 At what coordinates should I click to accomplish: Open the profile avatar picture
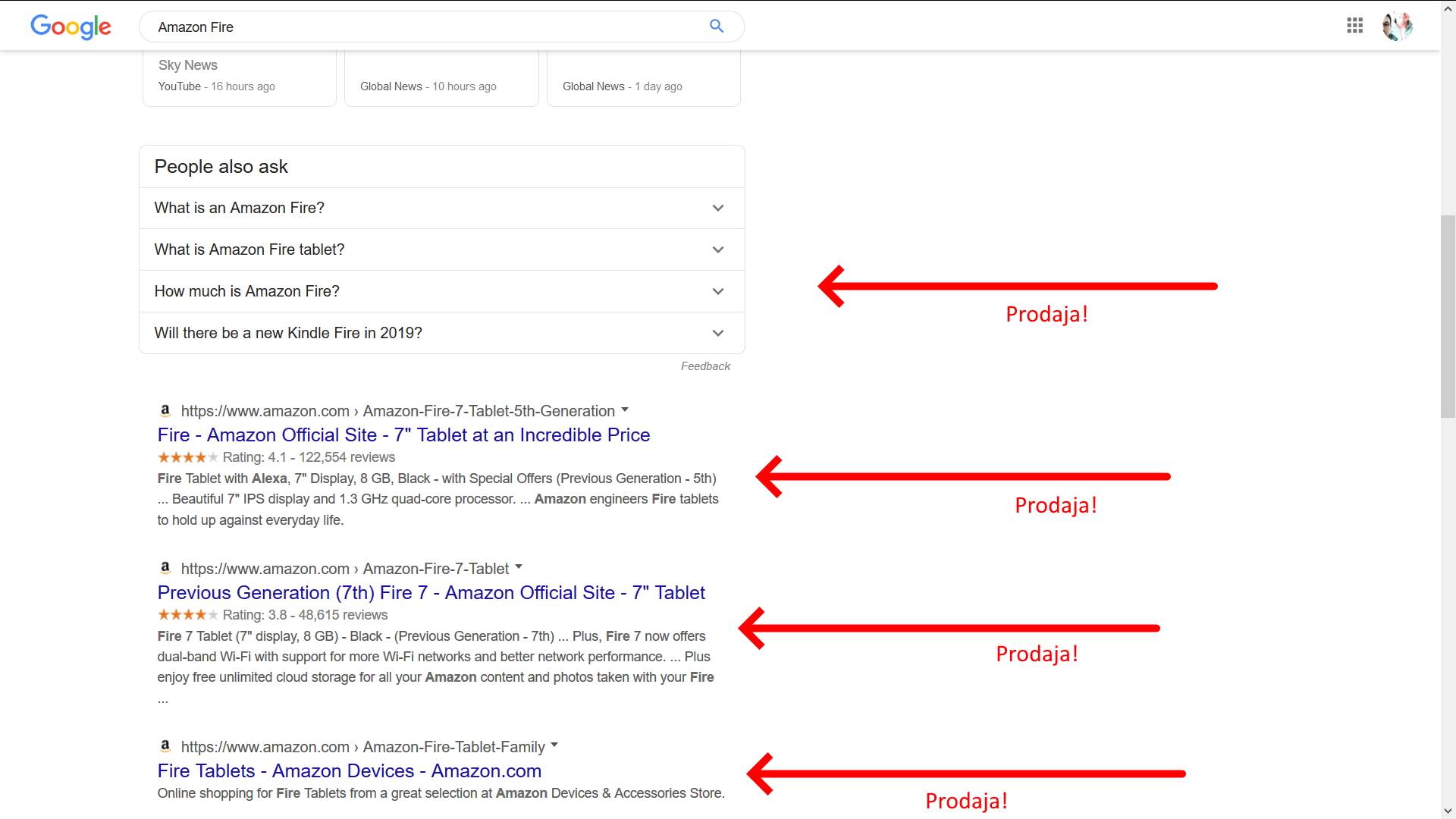coord(1398,25)
